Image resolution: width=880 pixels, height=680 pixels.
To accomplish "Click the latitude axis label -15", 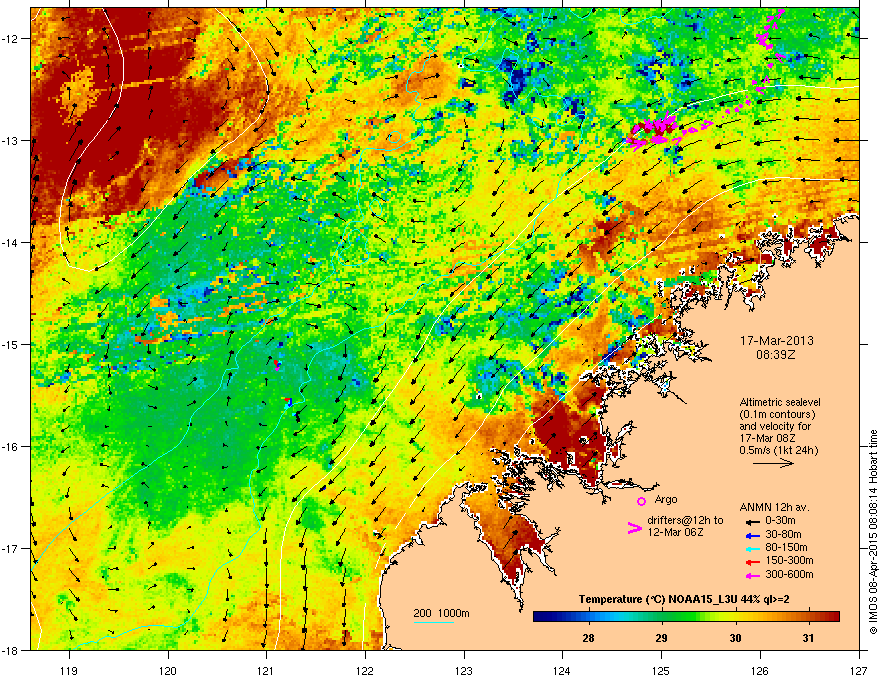I will pyautogui.click(x=11, y=344).
